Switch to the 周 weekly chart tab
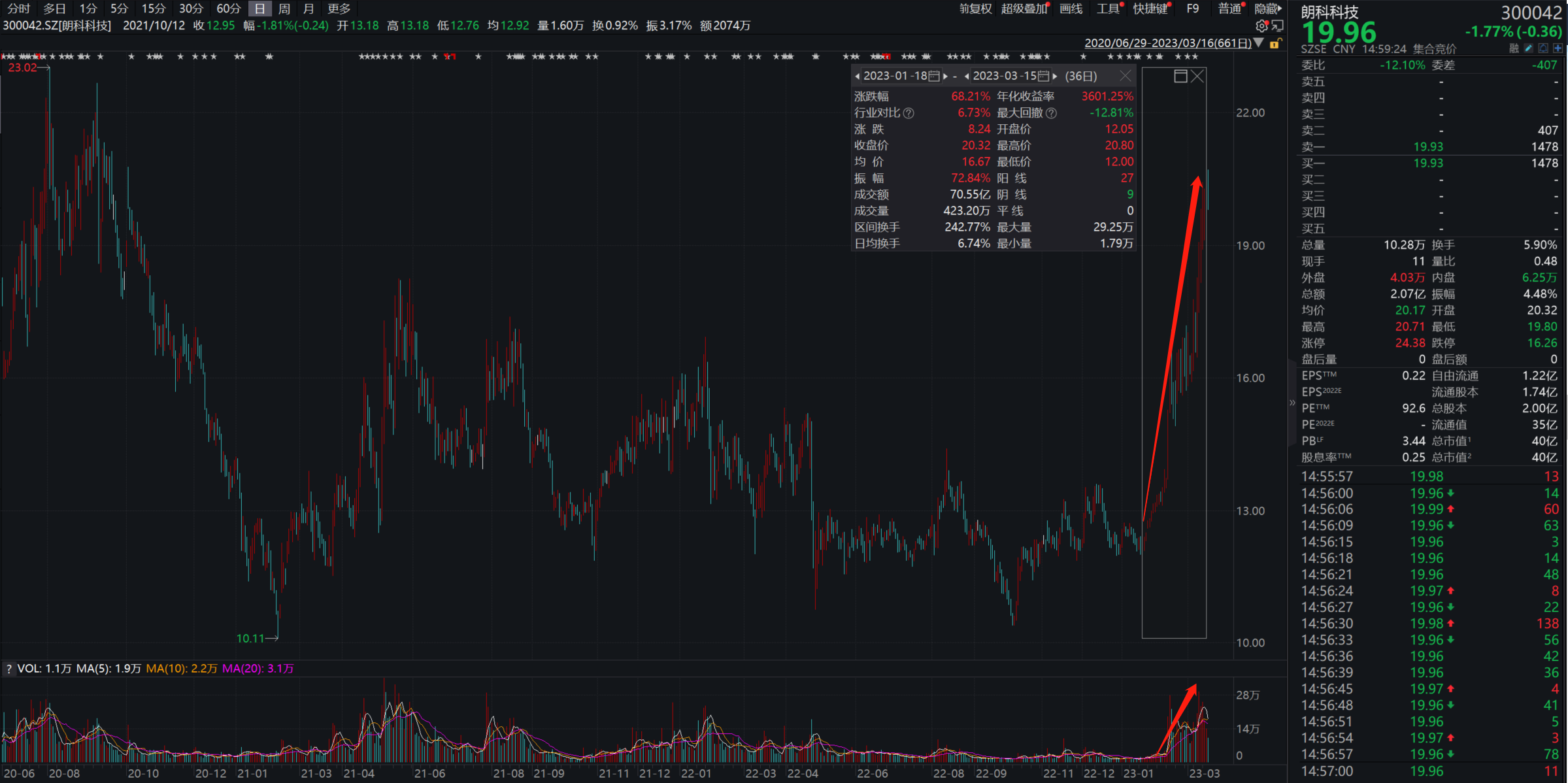1568x783 pixels. pyautogui.click(x=284, y=8)
